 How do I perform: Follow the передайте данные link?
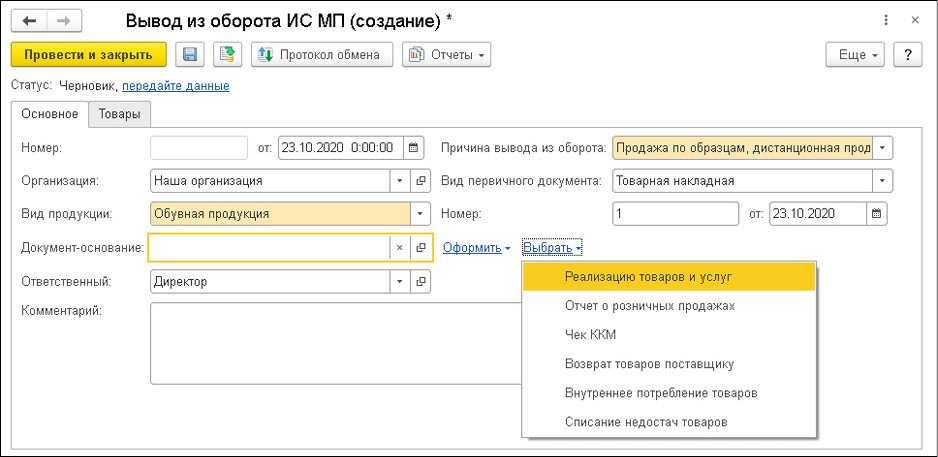coord(175,86)
